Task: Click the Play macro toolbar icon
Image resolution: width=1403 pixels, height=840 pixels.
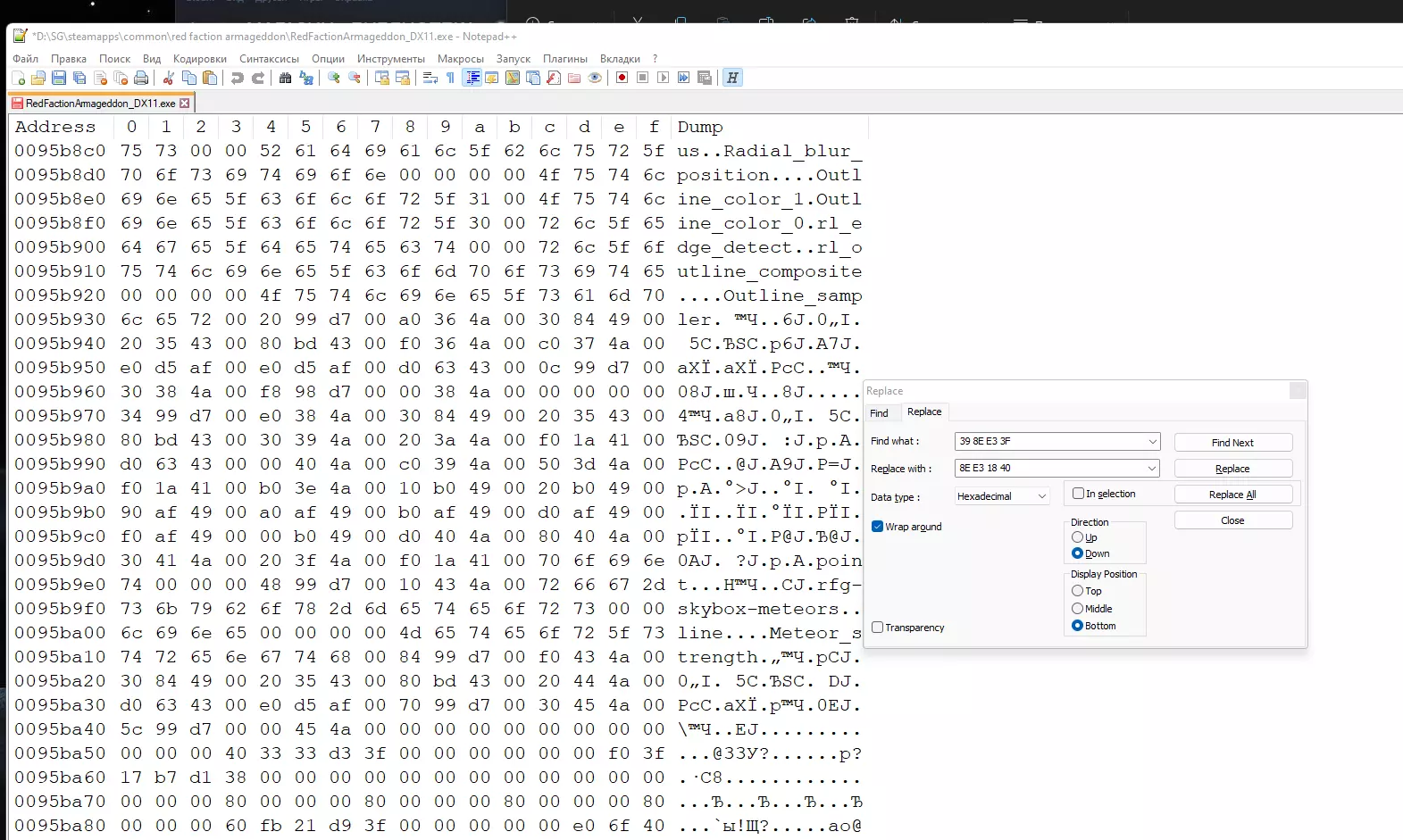Action: pyautogui.click(x=664, y=78)
